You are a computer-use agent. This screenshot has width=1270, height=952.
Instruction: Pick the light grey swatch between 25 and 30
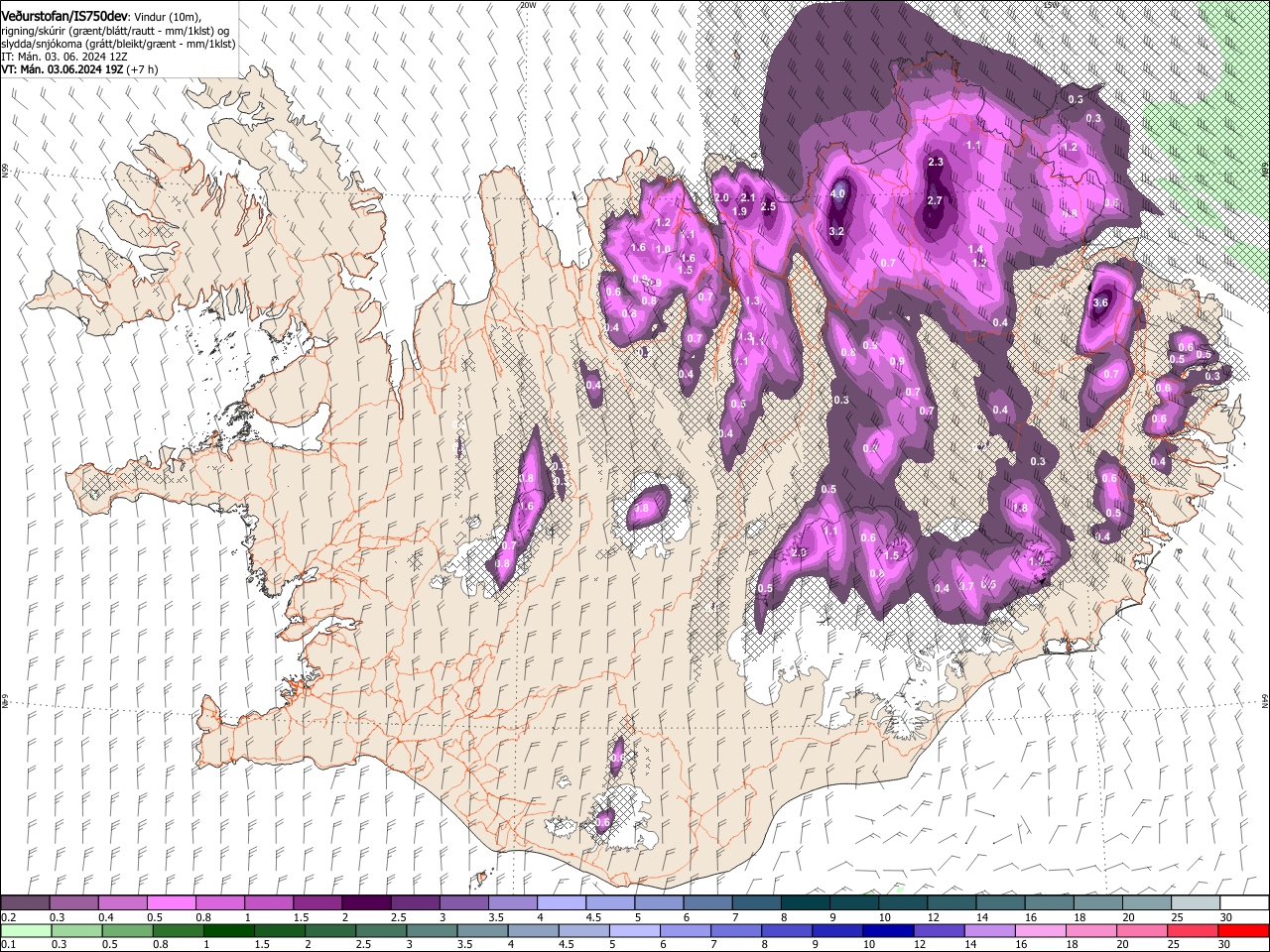point(1197,902)
